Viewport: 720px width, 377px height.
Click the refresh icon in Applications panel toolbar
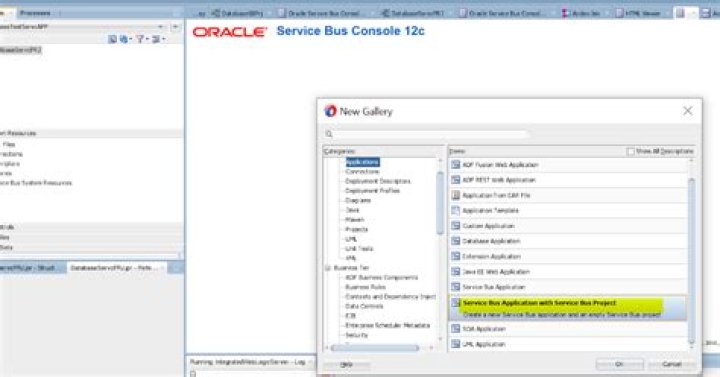point(125,39)
